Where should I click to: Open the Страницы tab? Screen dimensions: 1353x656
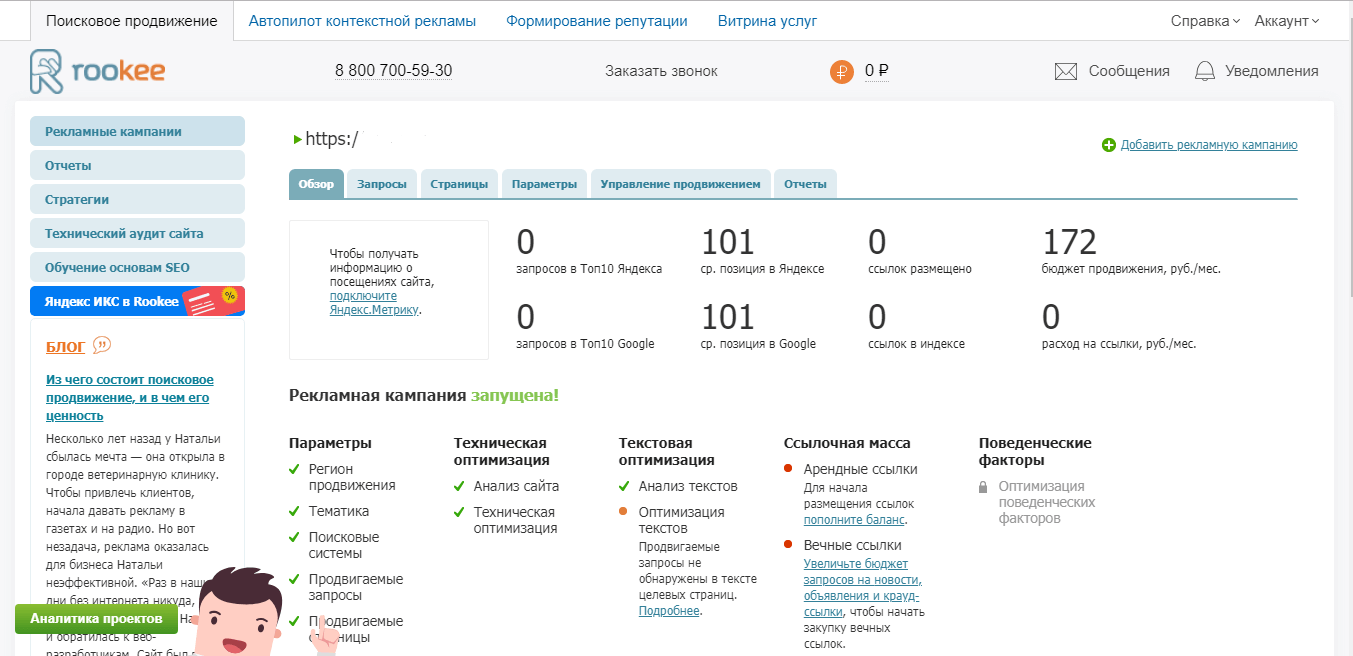click(459, 184)
